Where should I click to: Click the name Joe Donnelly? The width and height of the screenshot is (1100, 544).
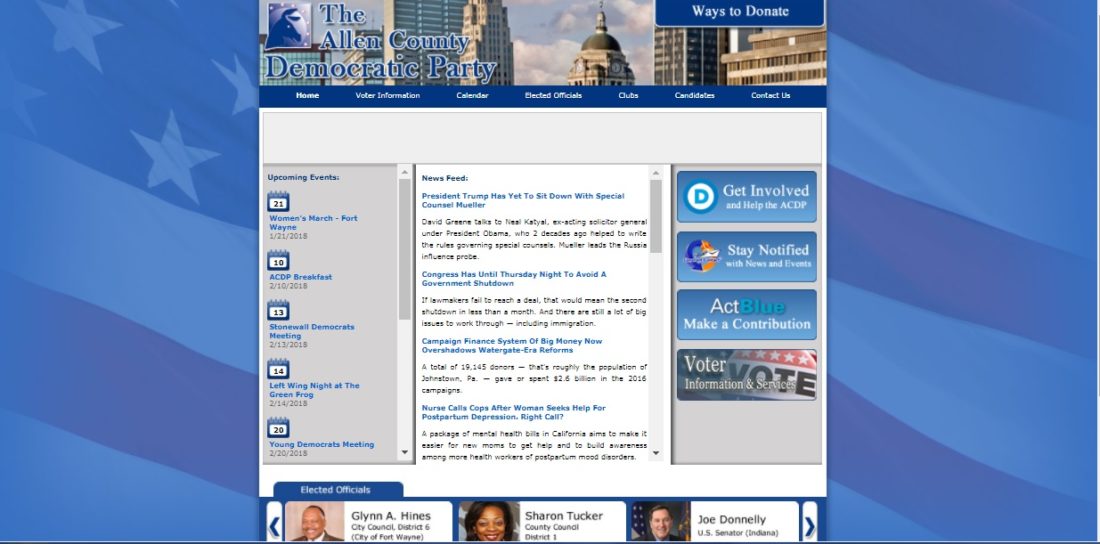pyautogui.click(x=732, y=520)
